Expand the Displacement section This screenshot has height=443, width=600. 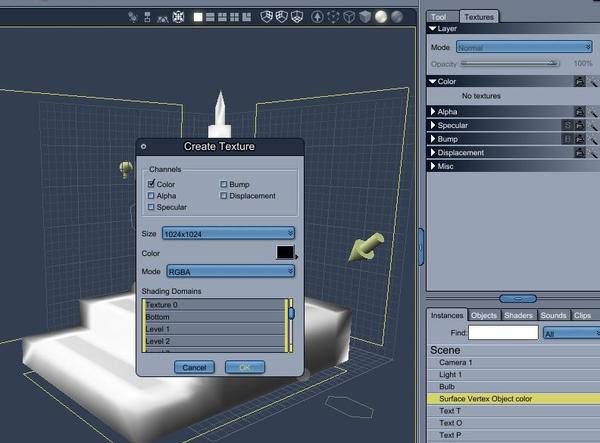[433, 152]
